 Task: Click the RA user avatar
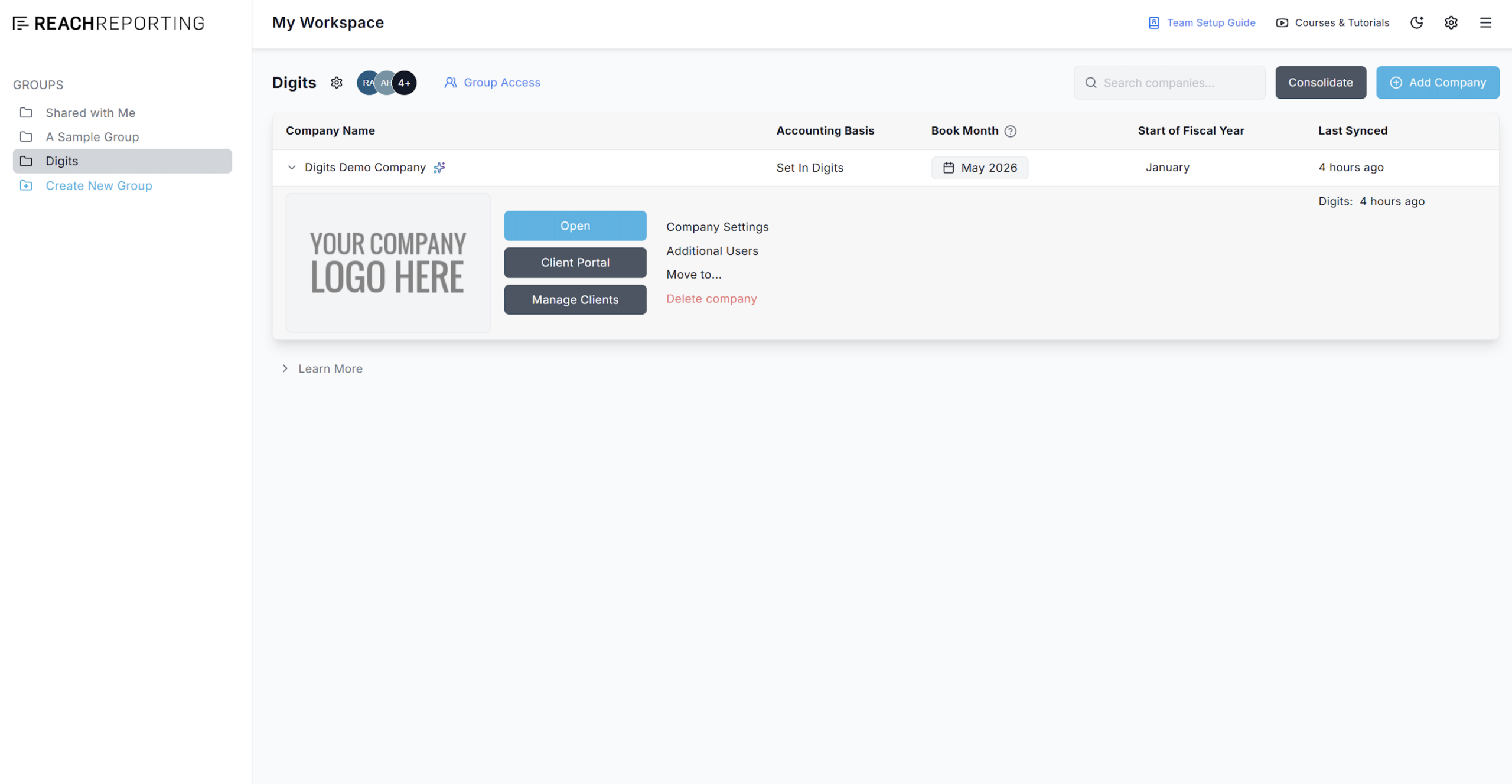tap(367, 83)
